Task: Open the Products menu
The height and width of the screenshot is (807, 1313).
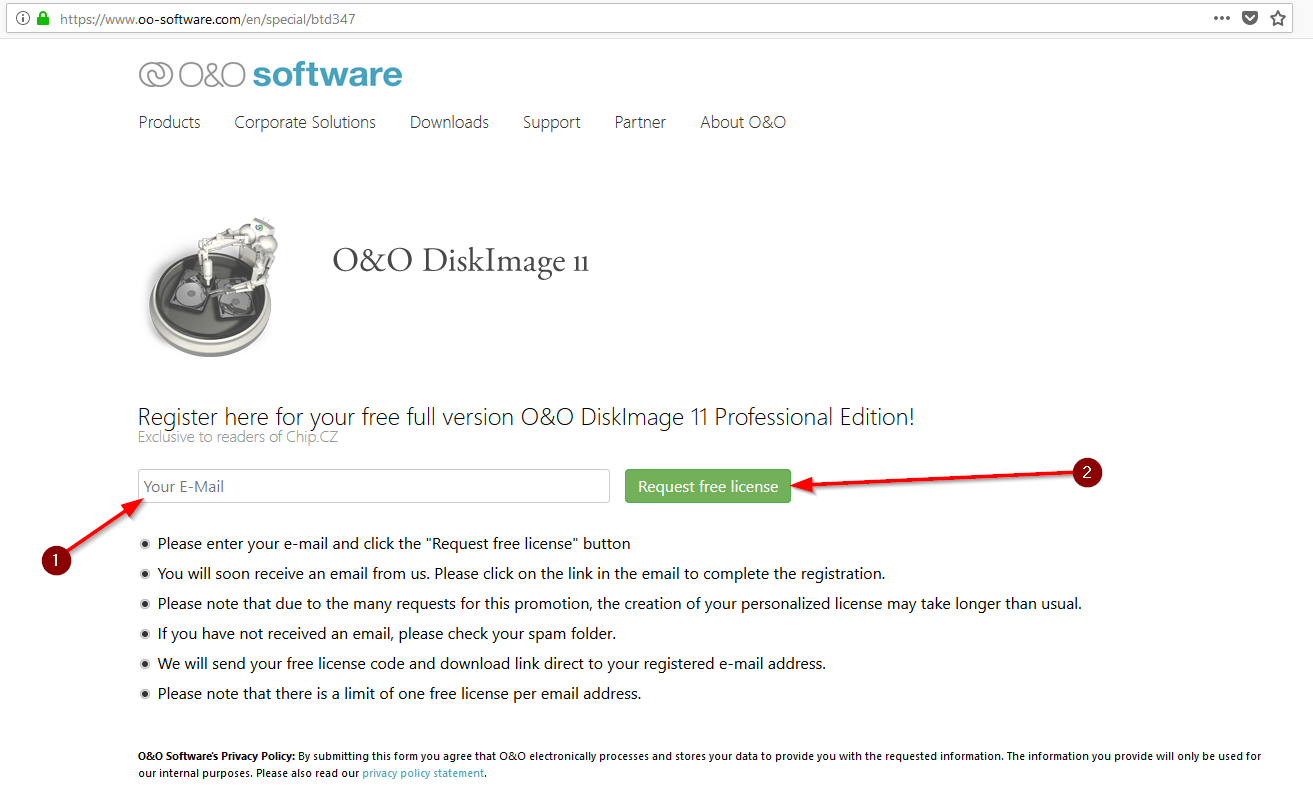Action: [x=169, y=122]
